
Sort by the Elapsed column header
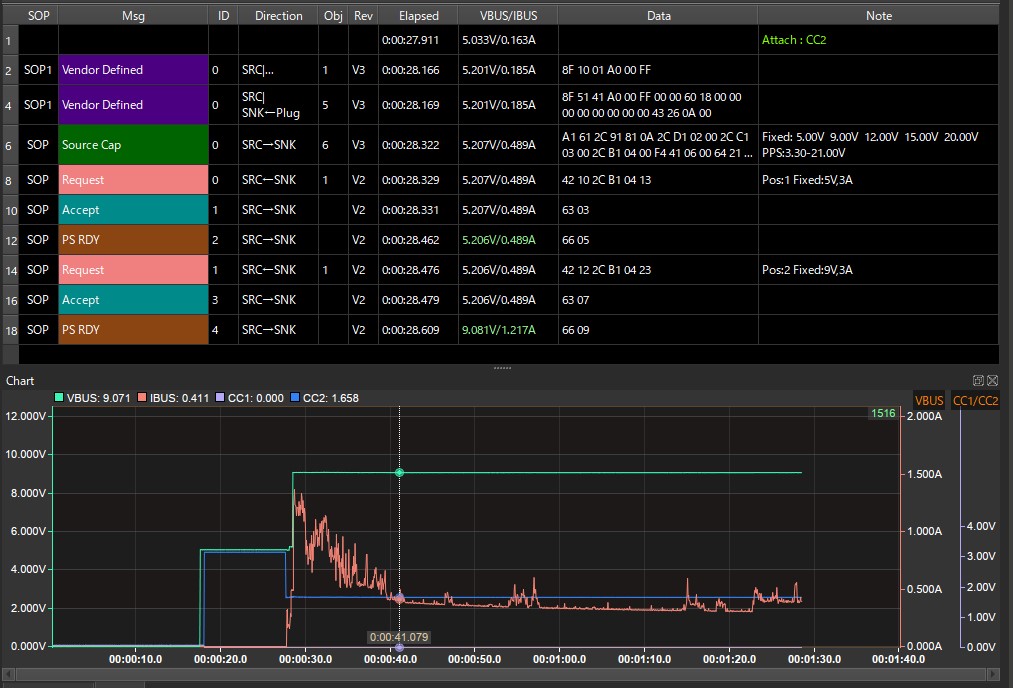pyautogui.click(x=418, y=16)
